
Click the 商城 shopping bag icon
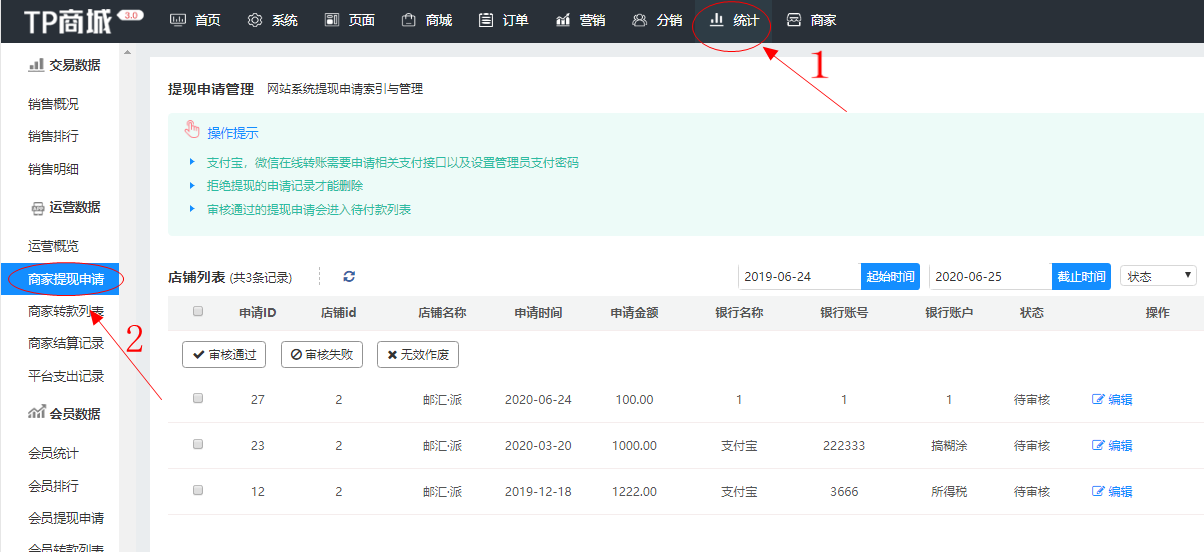[x=408, y=20]
